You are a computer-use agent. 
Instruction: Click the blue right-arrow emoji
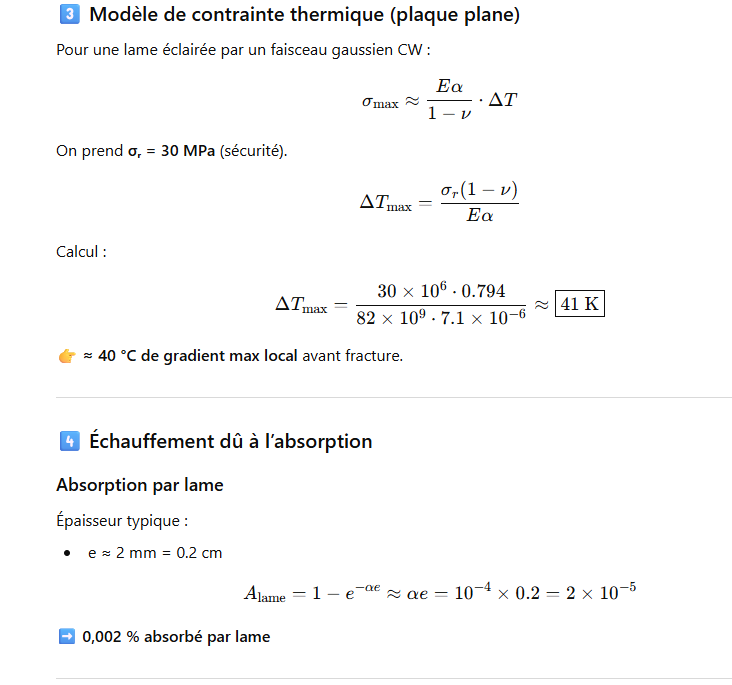[67, 636]
